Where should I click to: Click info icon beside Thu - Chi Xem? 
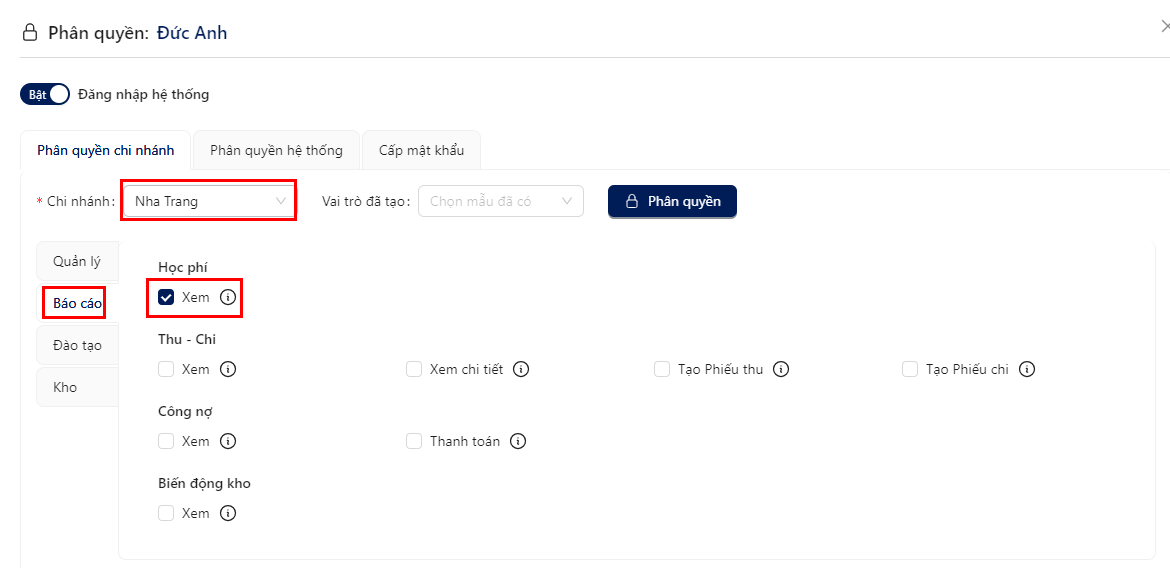pos(228,369)
